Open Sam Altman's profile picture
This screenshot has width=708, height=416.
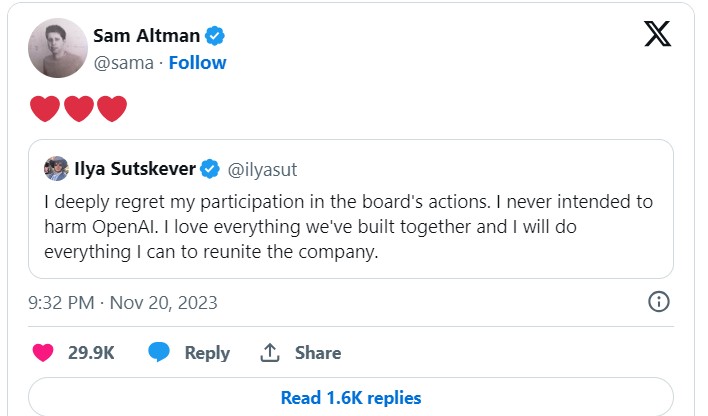[x=57, y=49]
